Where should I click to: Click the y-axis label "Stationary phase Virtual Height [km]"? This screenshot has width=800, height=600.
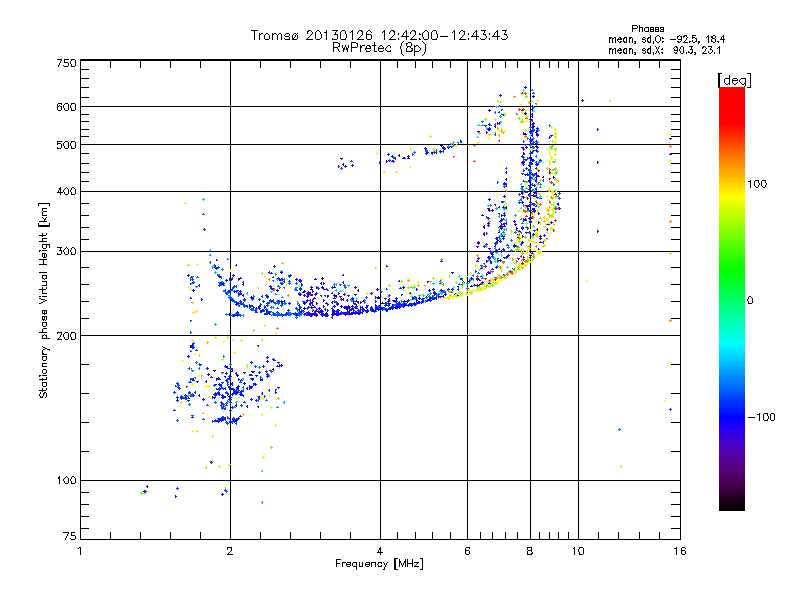point(44,300)
